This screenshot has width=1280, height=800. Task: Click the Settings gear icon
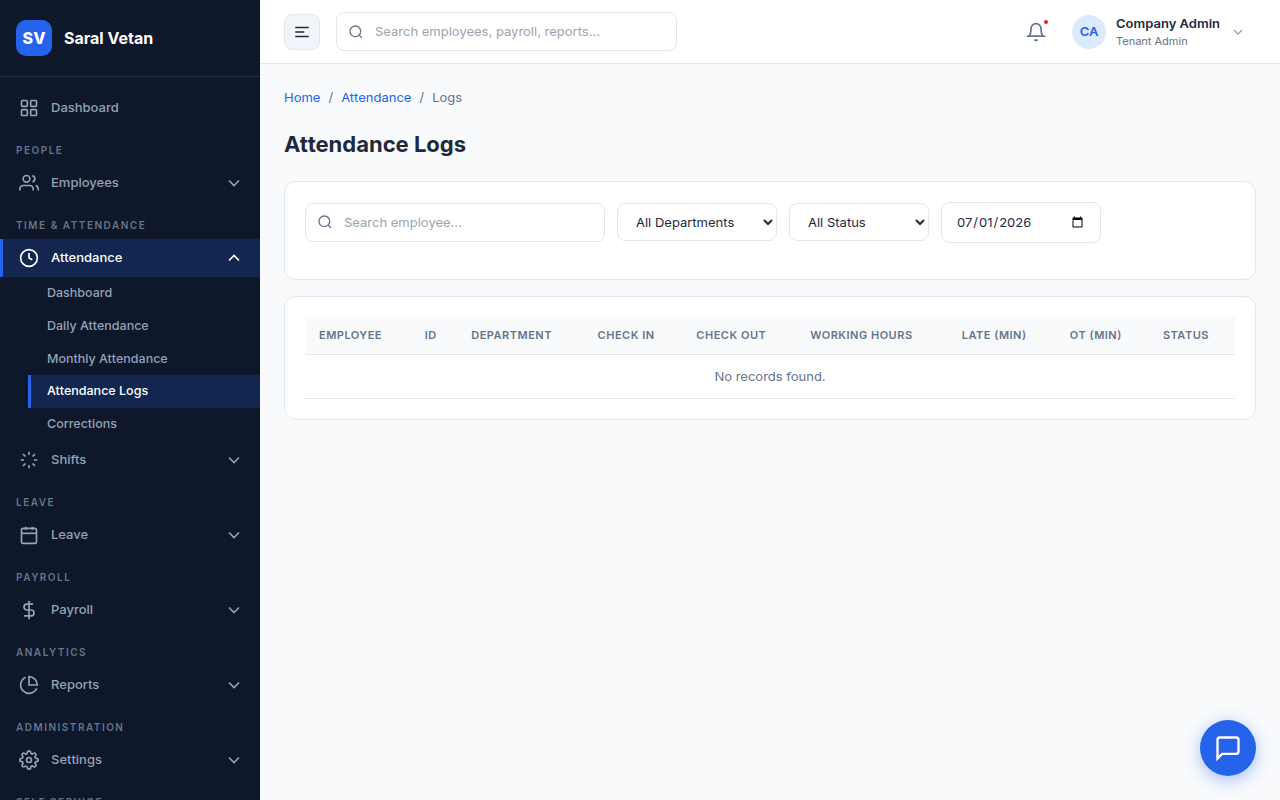29,760
